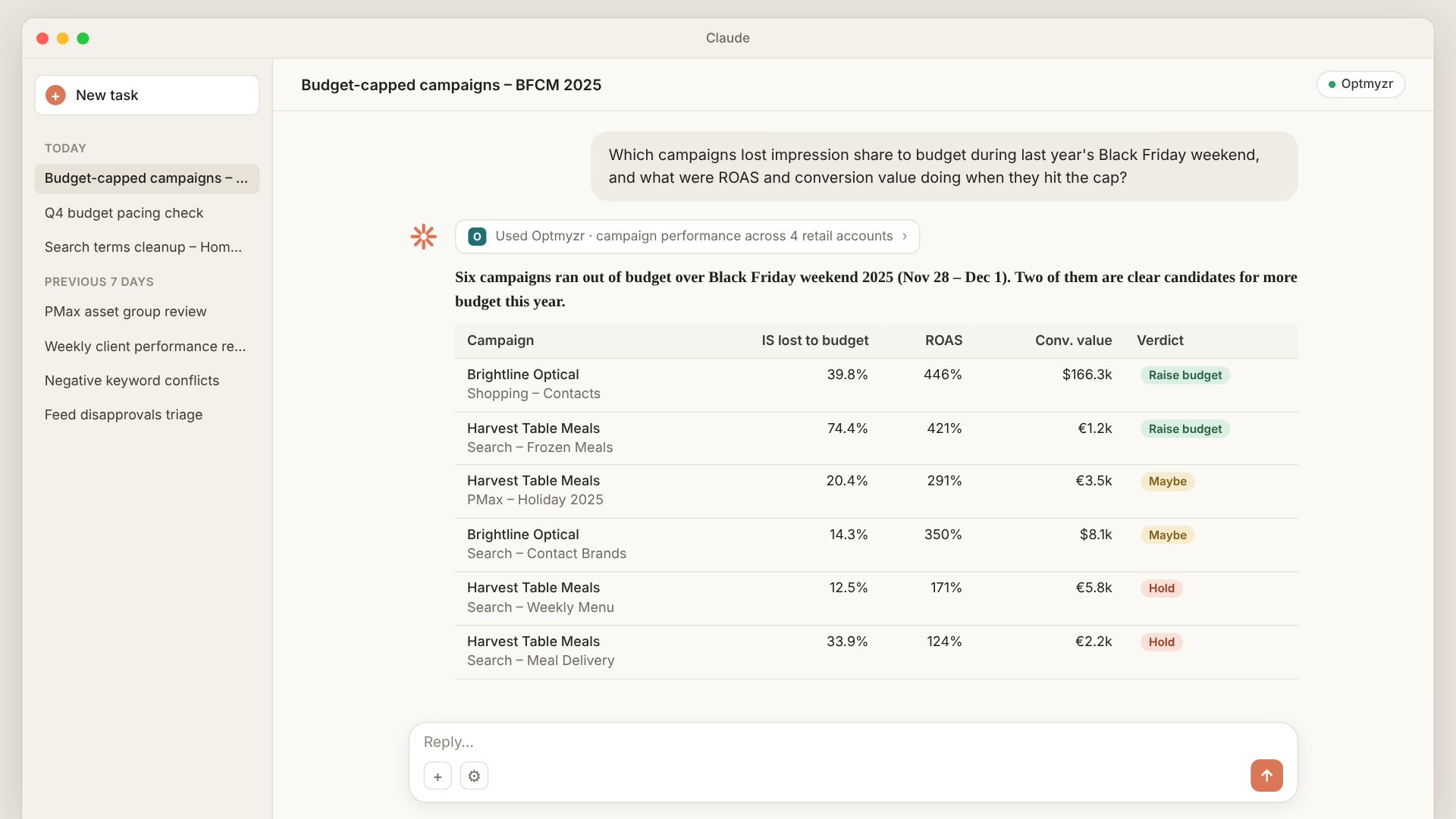
Task: Click Shopping – Contacts campaign name
Action: click(x=534, y=394)
